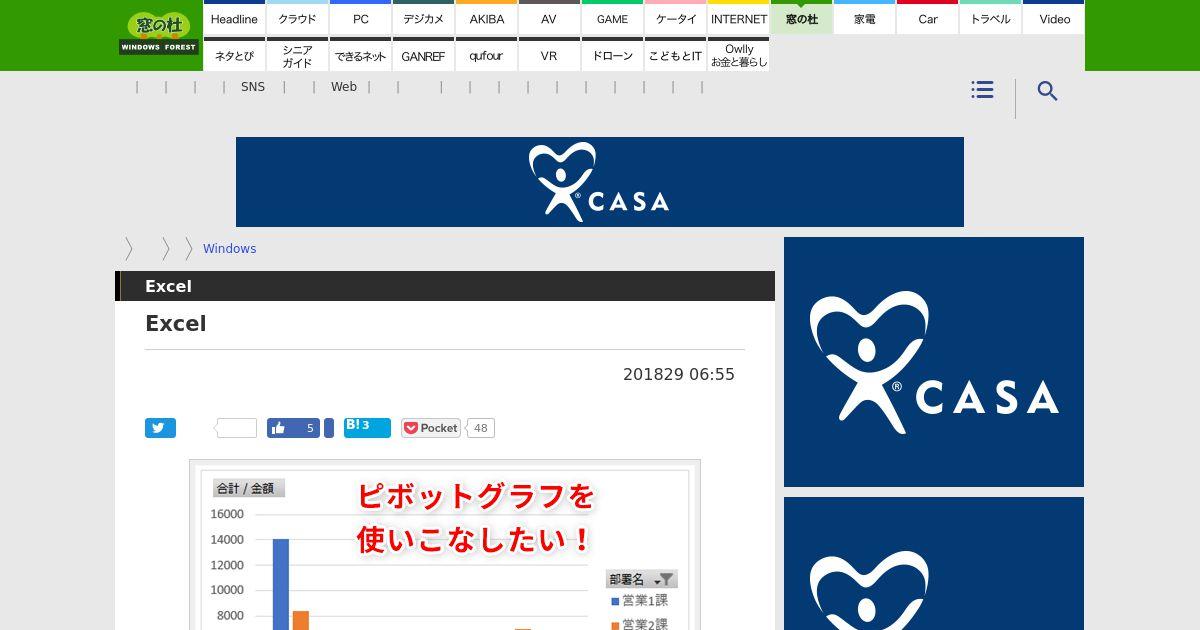
Task: Click the SNS category link
Action: pyautogui.click(x=253, y=87)
